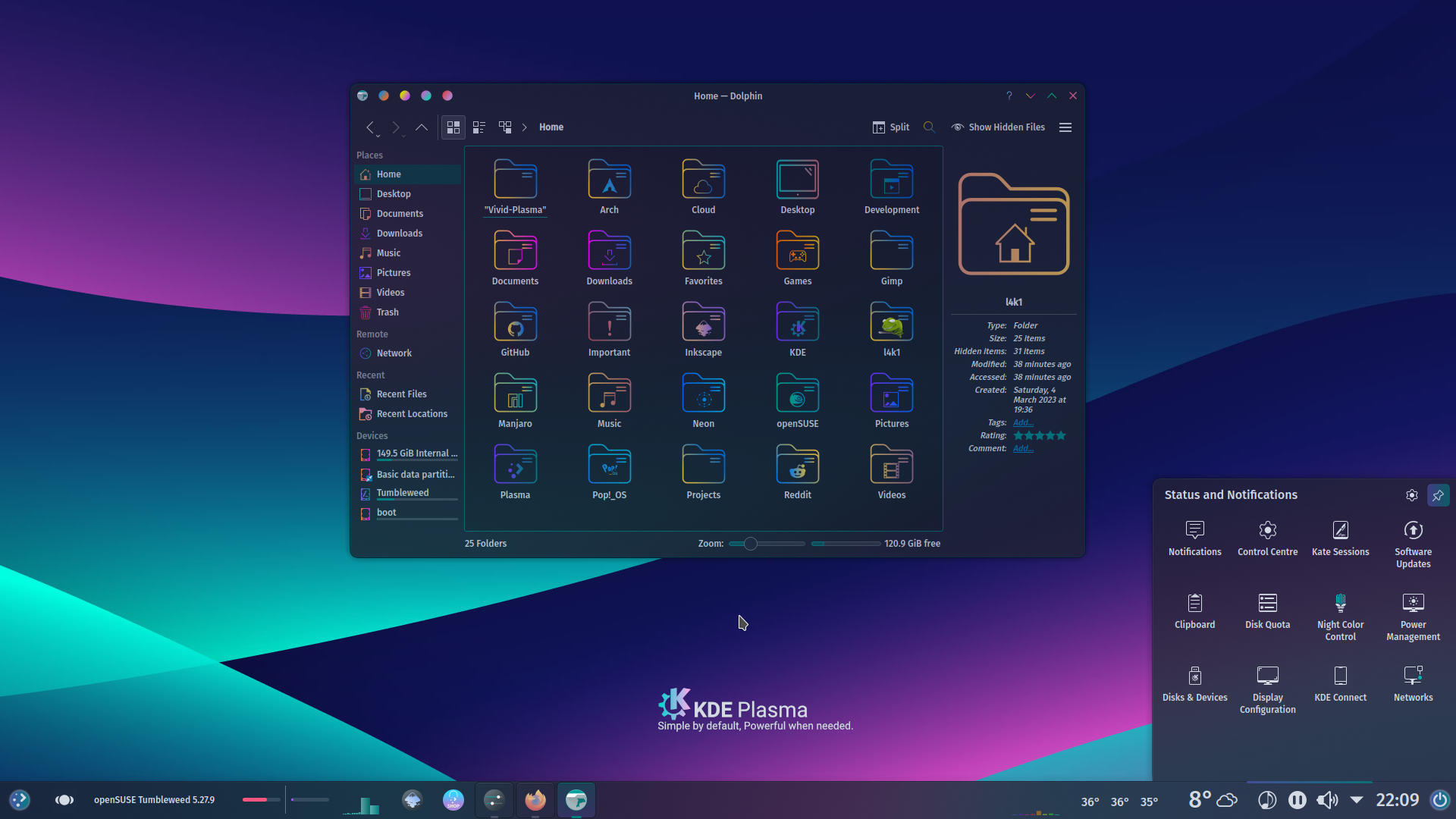This screenshot has height=819, width=1456.
Task: Open Trash in the Places panel
Action: point(407,312)
